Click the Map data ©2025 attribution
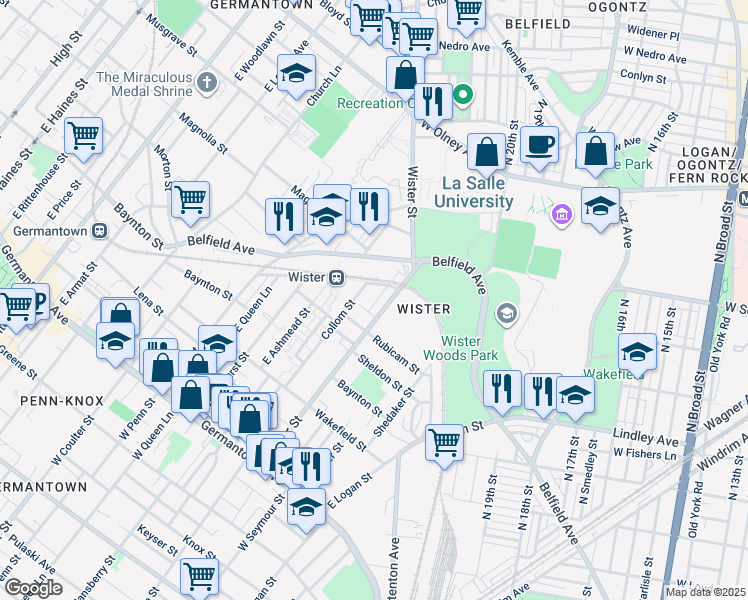This screenshot has height=600, width=748. click(x=706, y=592)
